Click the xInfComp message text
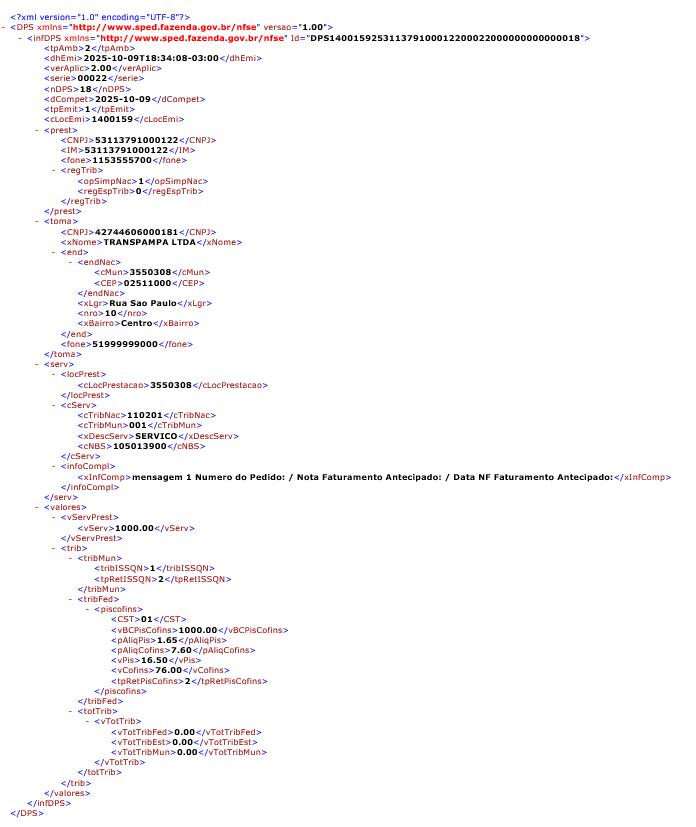 (372, 477)
